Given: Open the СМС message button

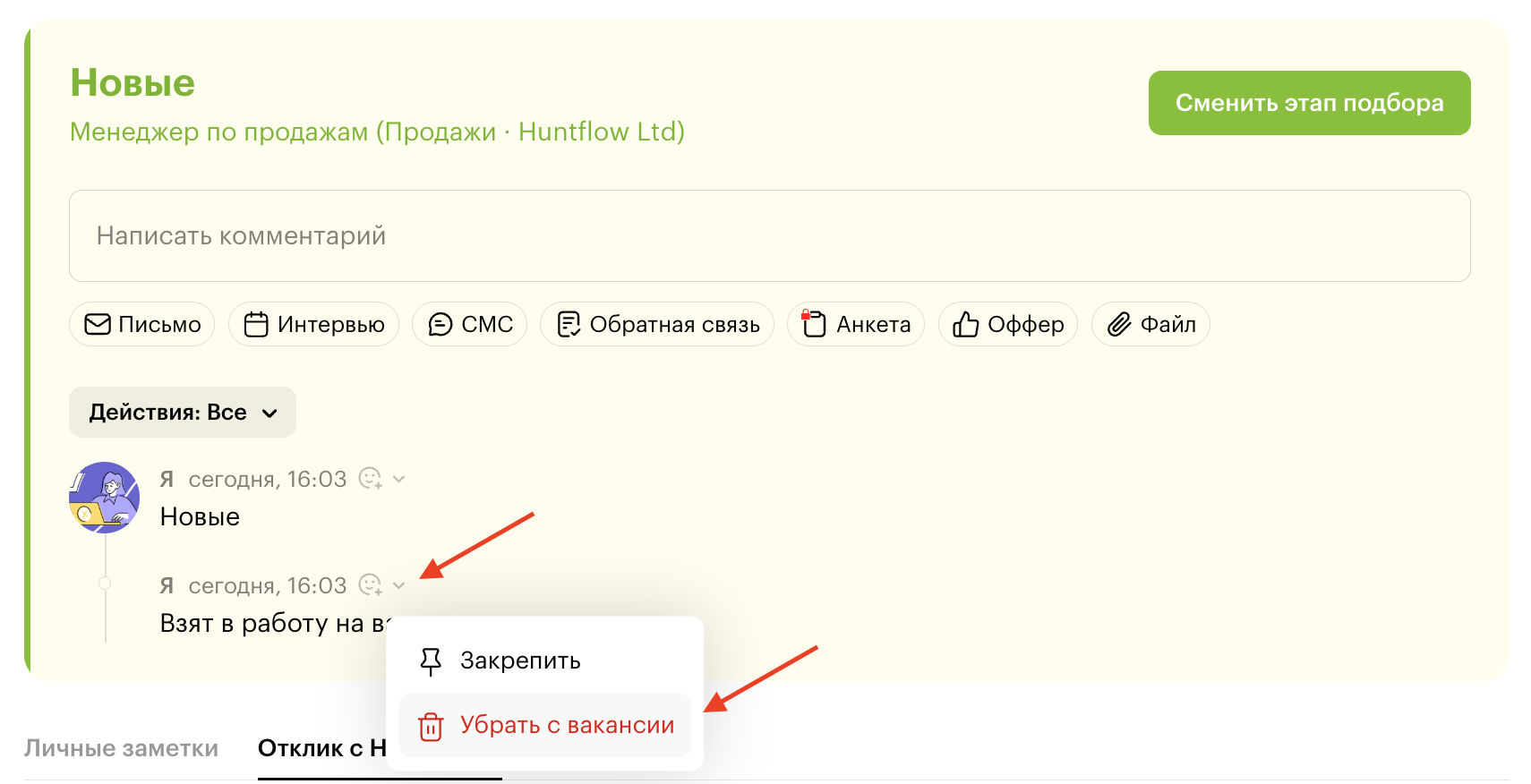Looking at the screenshot, I should (x=469, y=324).
